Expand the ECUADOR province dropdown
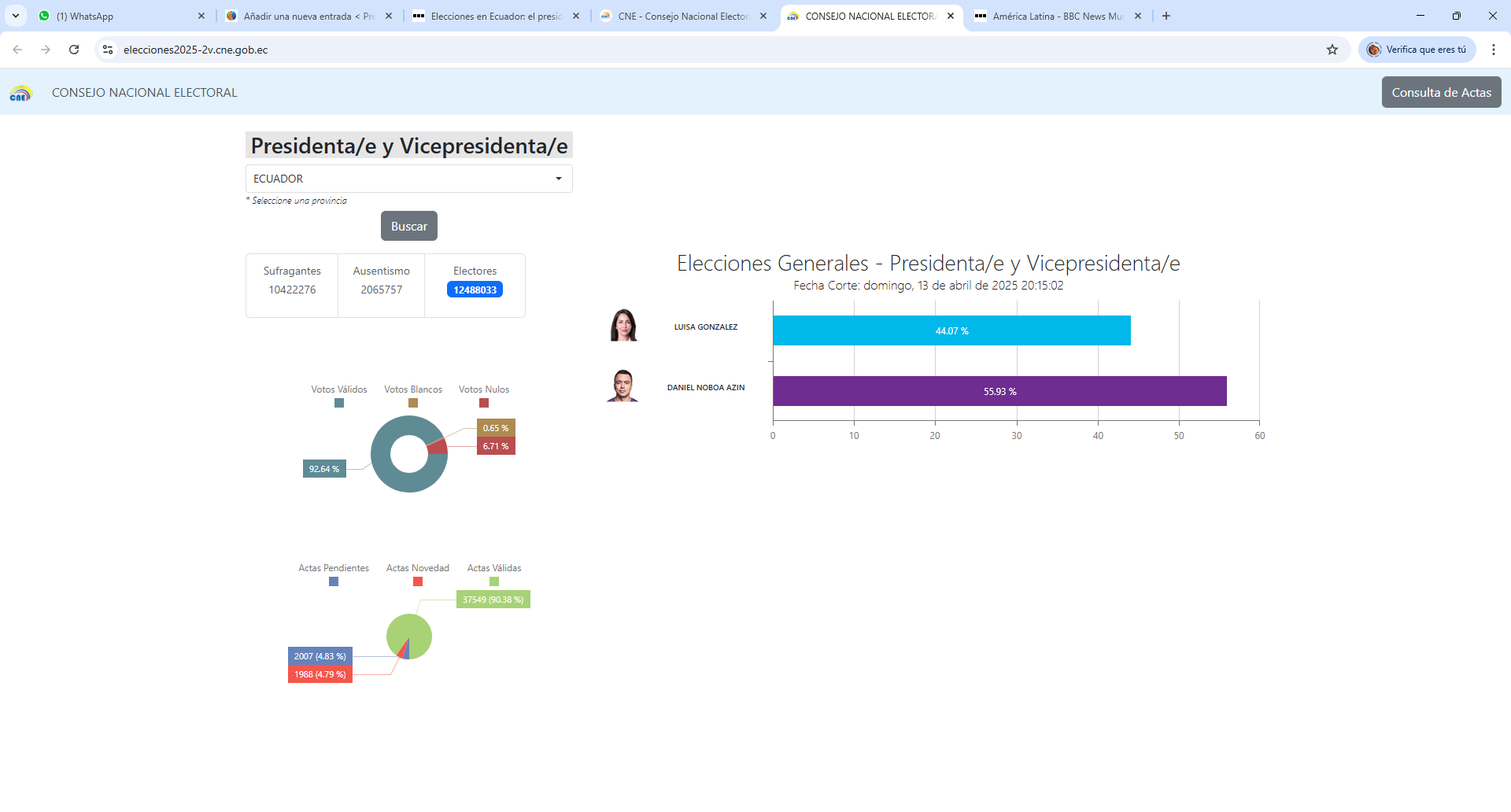Screen dimensions: 1511x812 [408, 179]
